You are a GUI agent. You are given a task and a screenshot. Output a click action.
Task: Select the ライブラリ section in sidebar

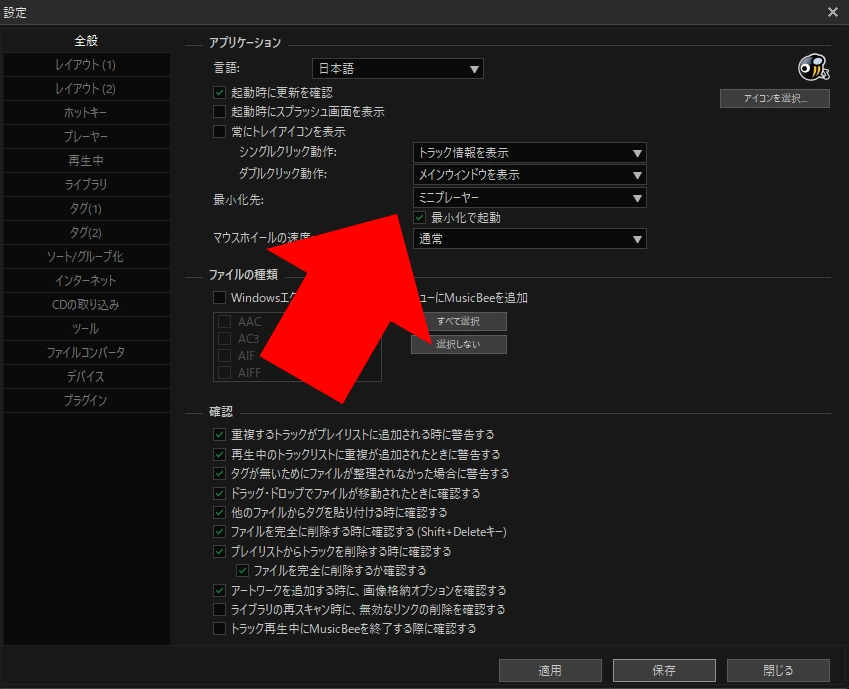coord(86,184)
